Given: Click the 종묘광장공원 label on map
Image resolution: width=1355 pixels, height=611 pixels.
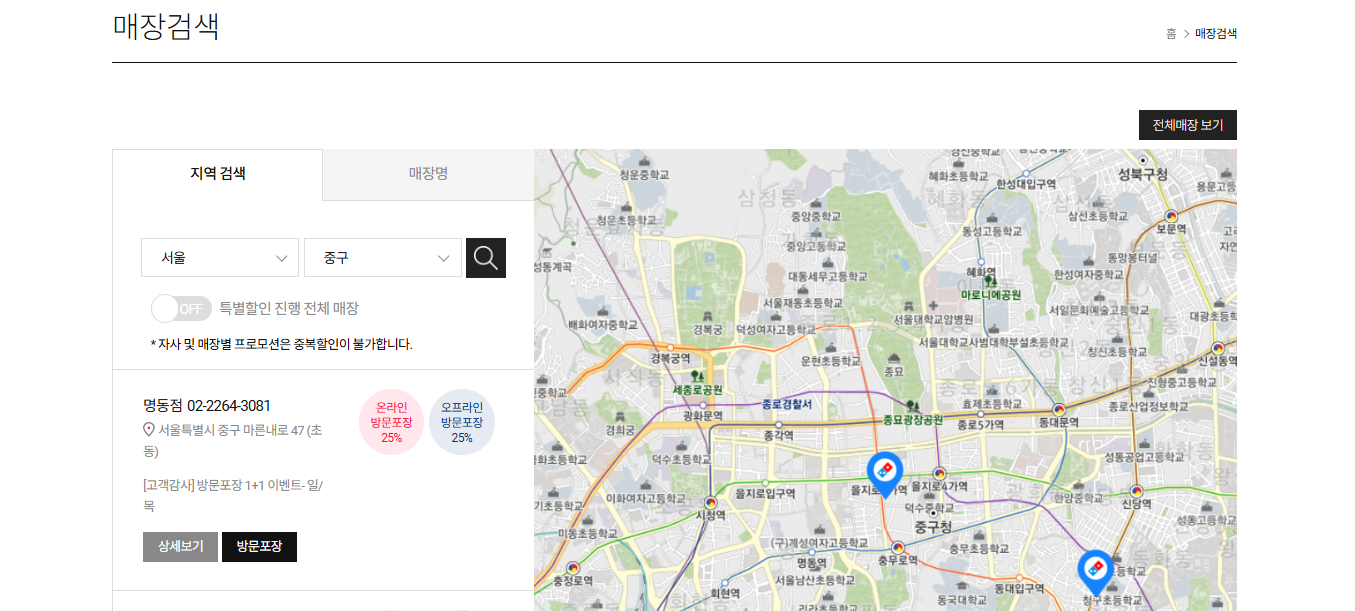Looking at the screenshot, I should pyautogui.click(x=913, y=420).
